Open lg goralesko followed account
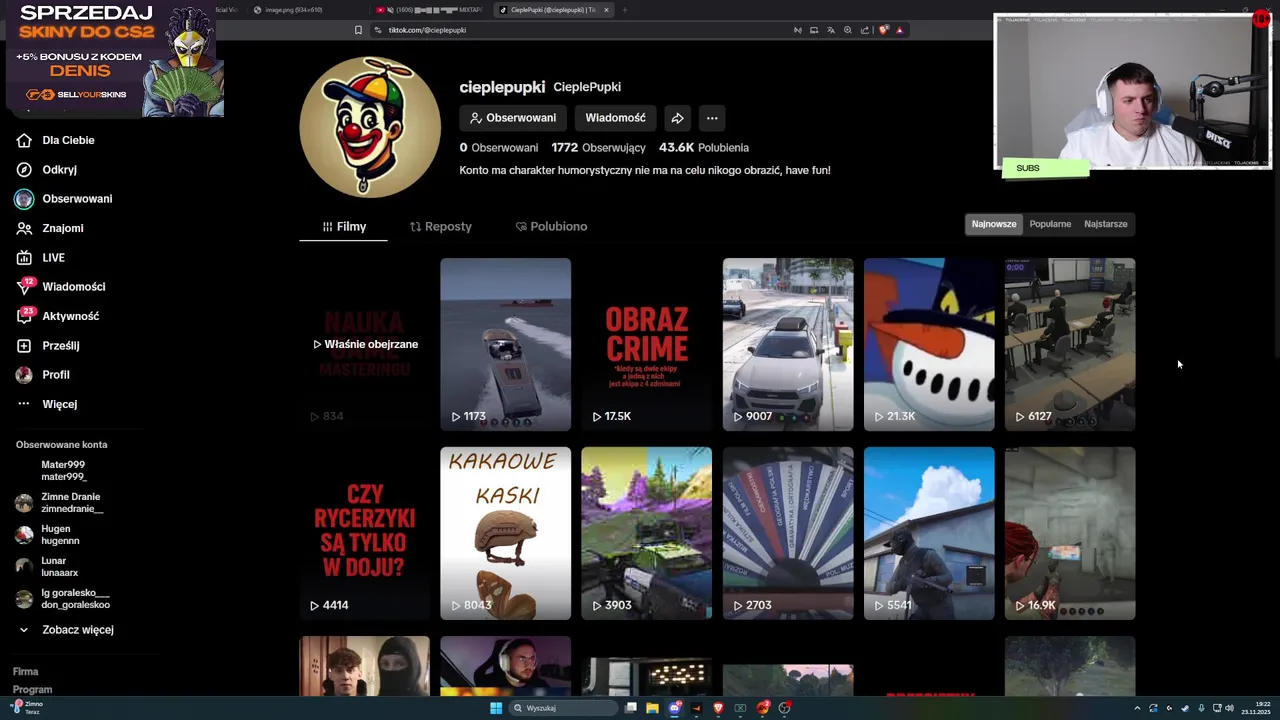 [x=63, y=599]
